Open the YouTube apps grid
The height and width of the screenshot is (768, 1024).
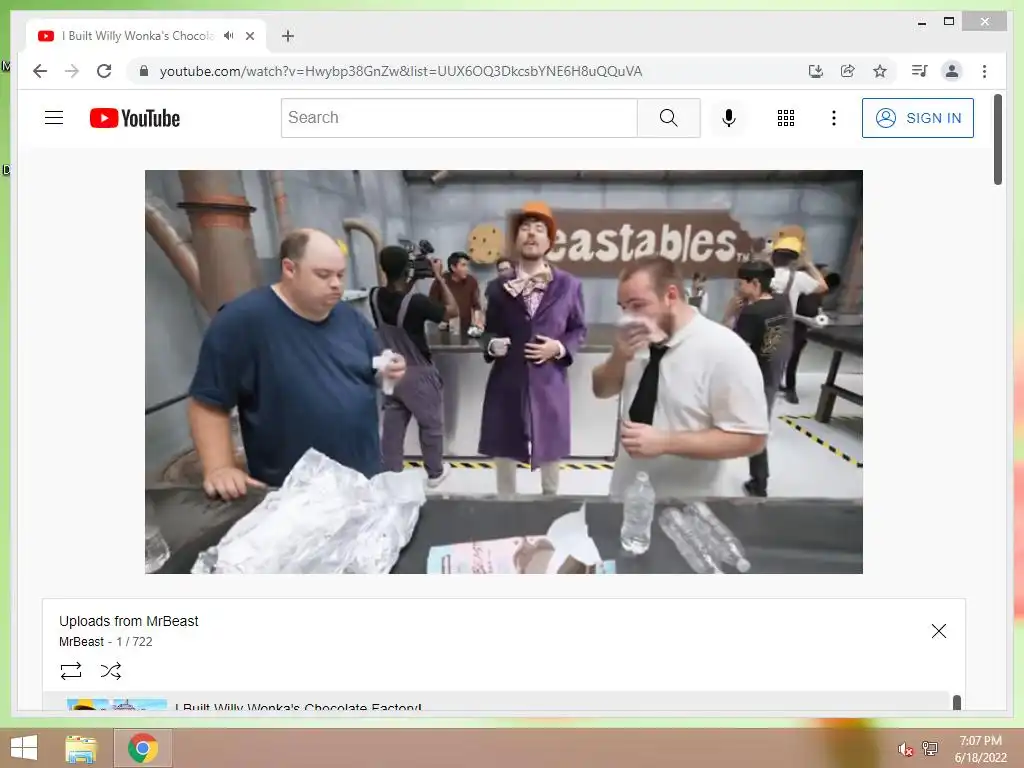coord(786,118)
